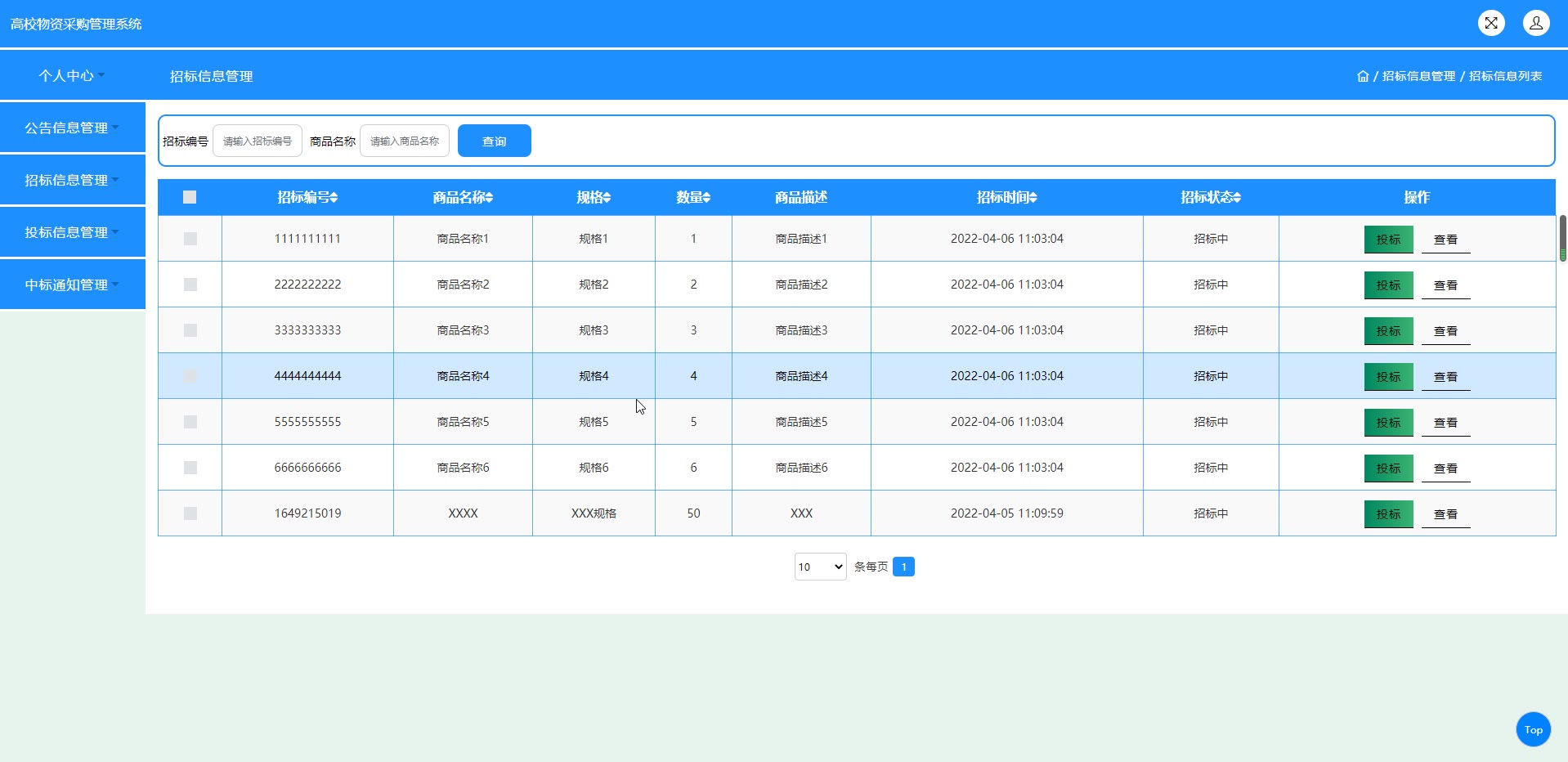The height and width of the screenshot is (762, 1568).
Task: Sort by 规格 column header
Action: point(594,197)
